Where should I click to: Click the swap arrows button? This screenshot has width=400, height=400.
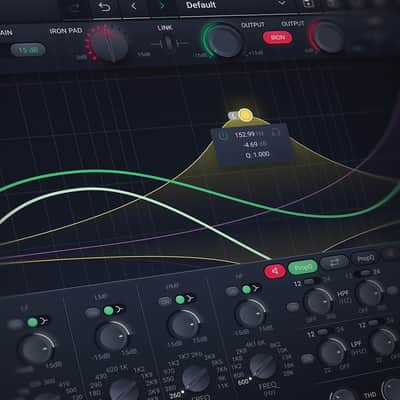[x=334, y=262]
